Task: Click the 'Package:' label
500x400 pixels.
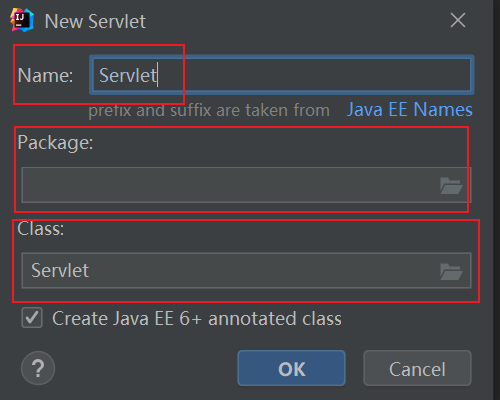Action: pos(55,143)
